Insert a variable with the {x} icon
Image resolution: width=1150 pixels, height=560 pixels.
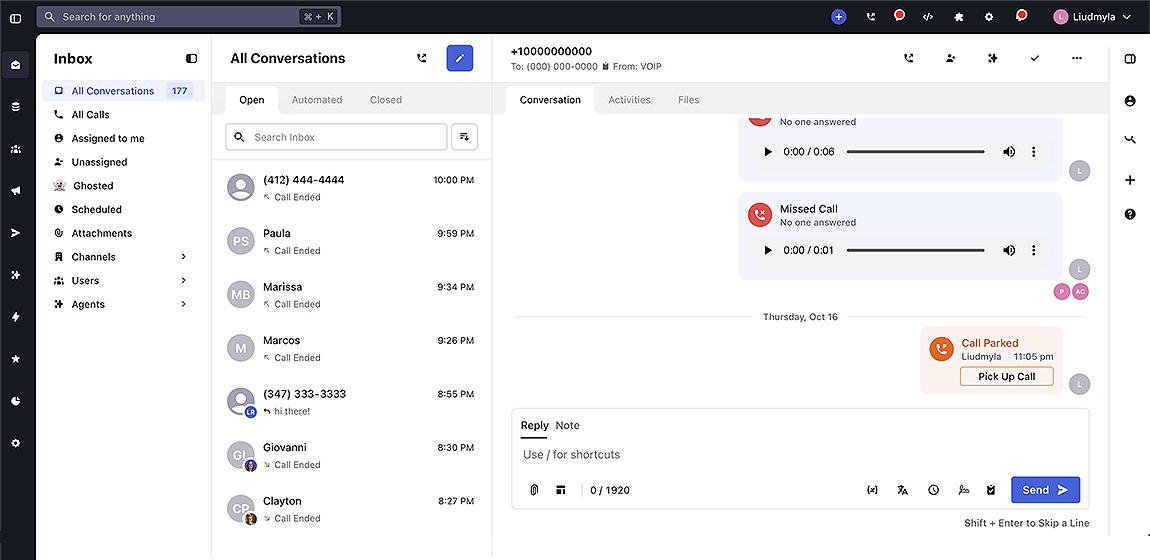(x=872, y=490)
